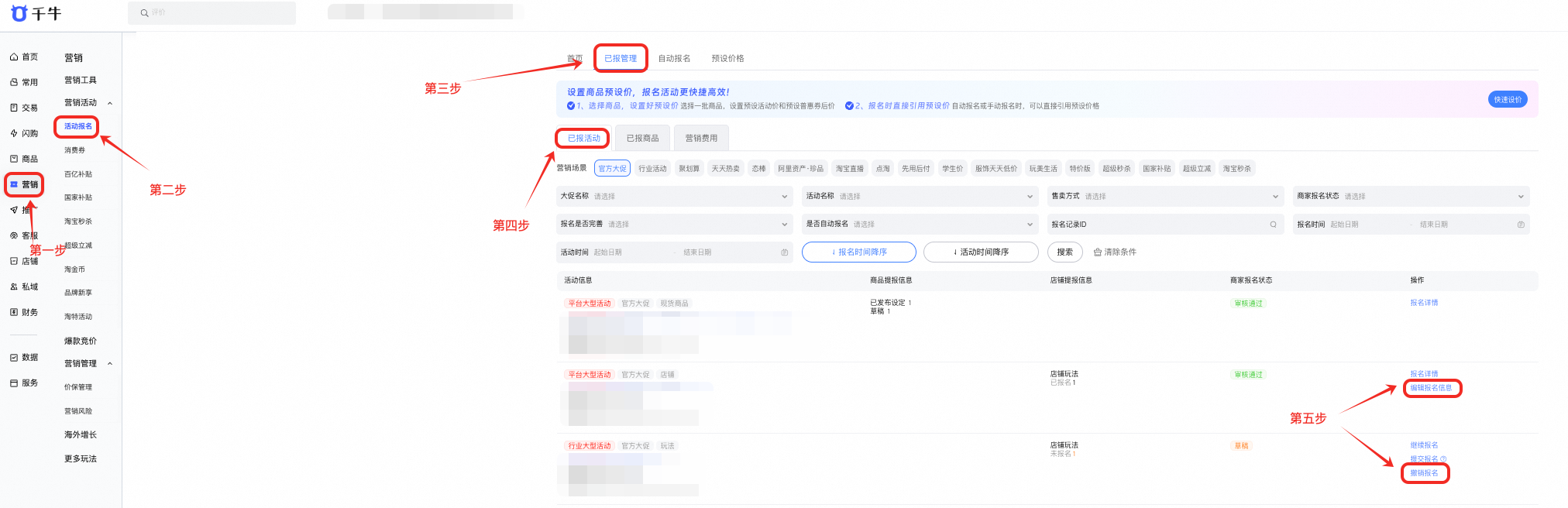Click magnifier icon in 报名记录ID field
The width and height of the screenshot is (1568, 508).
[x=1273, y=225]
